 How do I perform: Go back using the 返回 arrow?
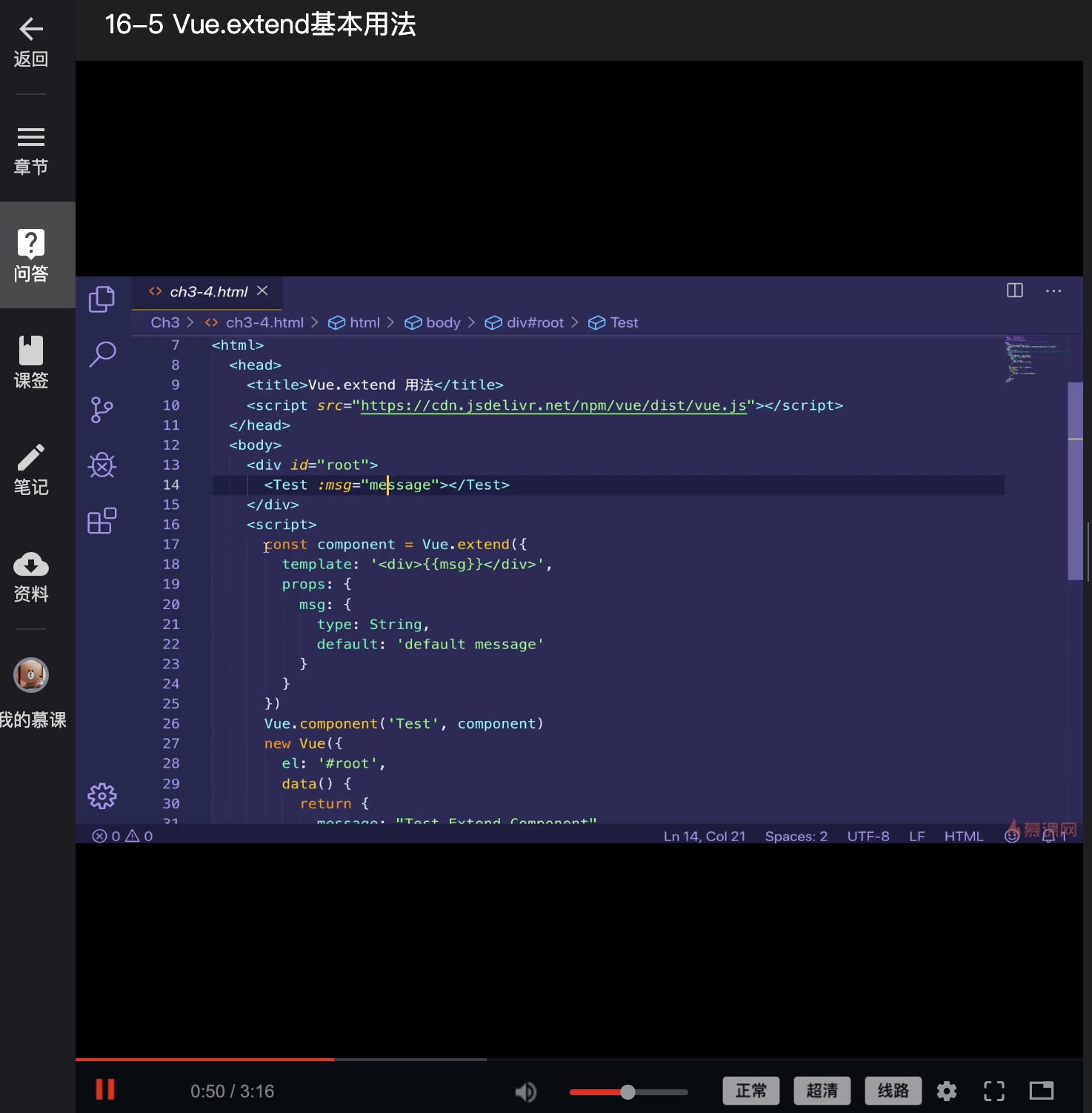31,41
